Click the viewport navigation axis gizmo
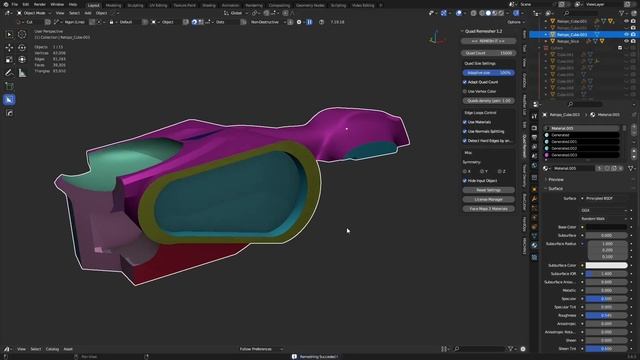The image size is (640, 360). point(436,39)
